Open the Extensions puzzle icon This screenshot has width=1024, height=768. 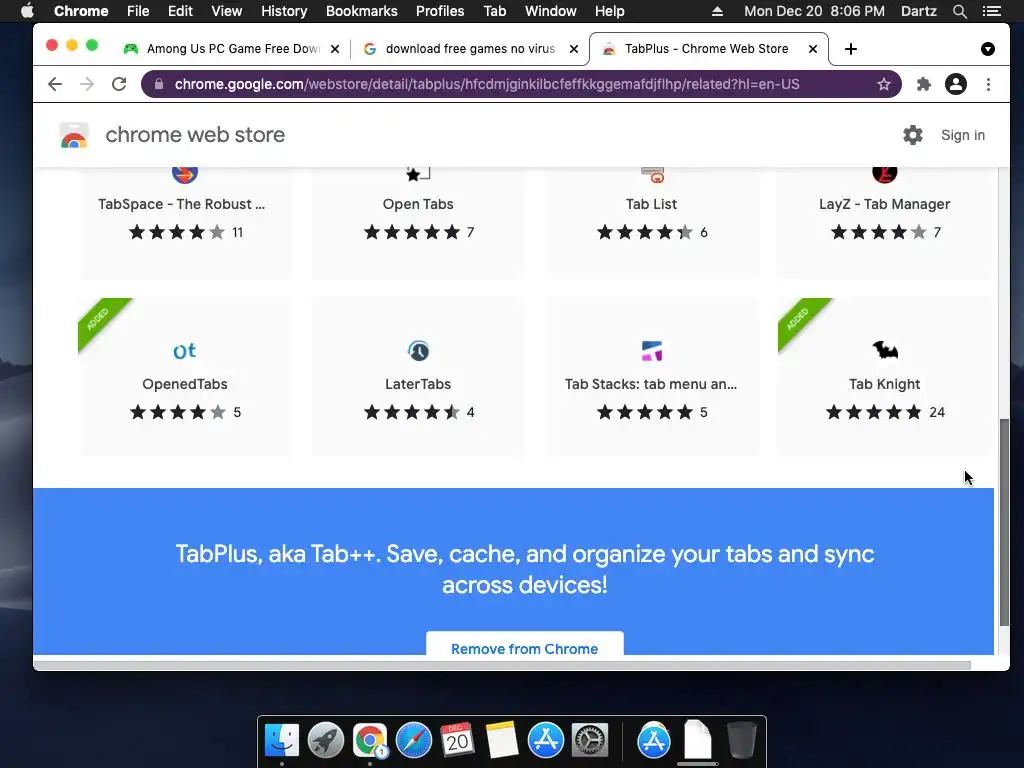tap(923, 84)
